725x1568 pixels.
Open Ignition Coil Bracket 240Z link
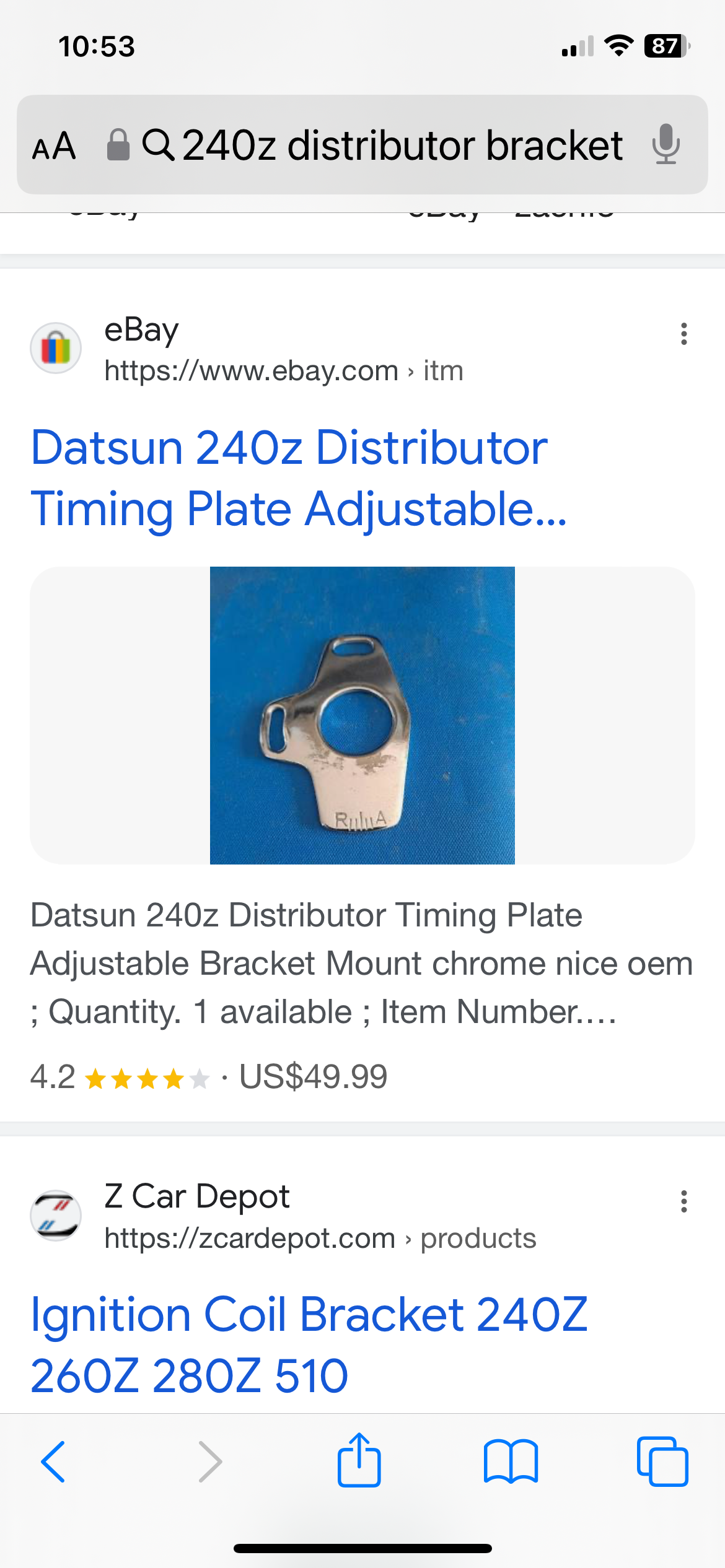coord(309,1345)
